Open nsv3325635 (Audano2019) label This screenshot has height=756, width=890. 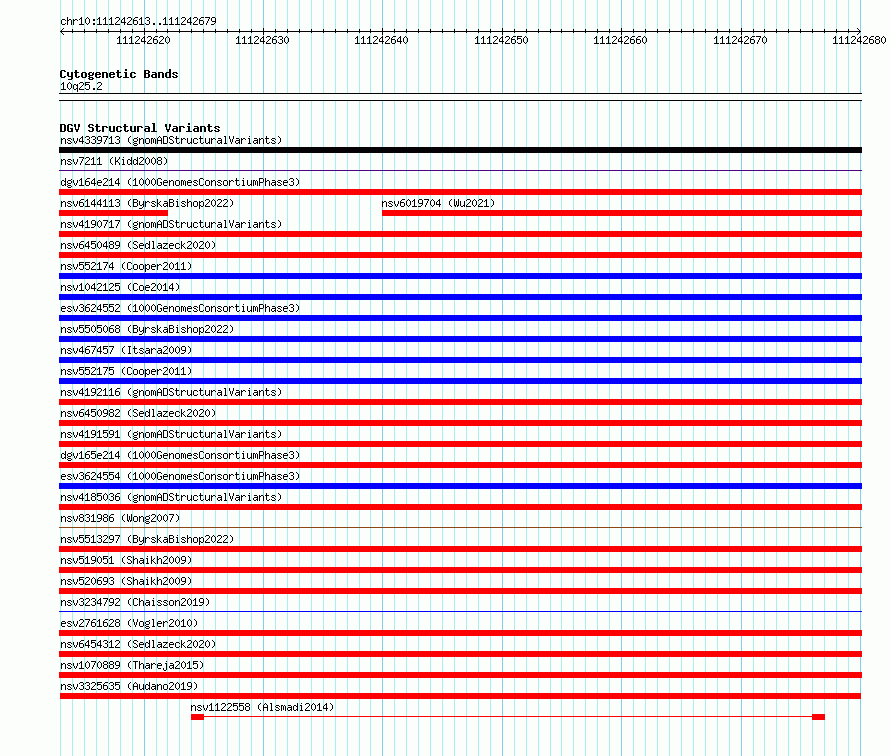click(129, 686)
